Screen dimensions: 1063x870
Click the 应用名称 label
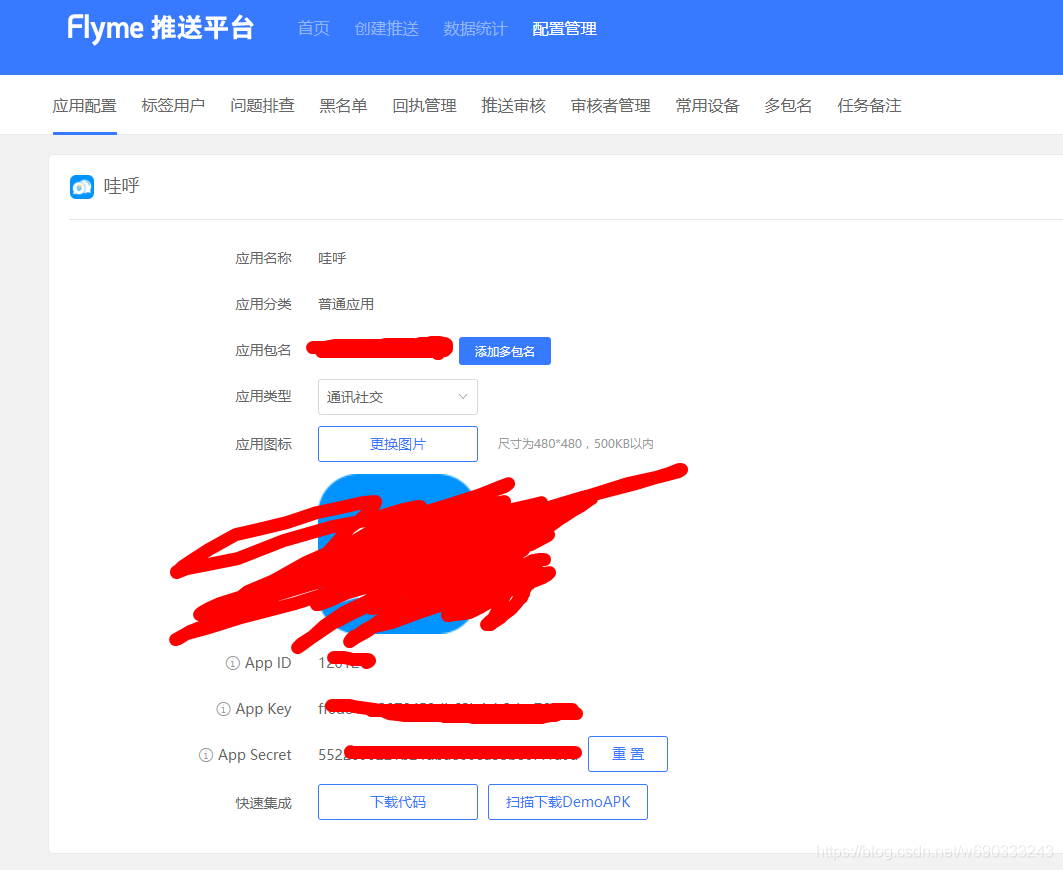click(263, 258)
